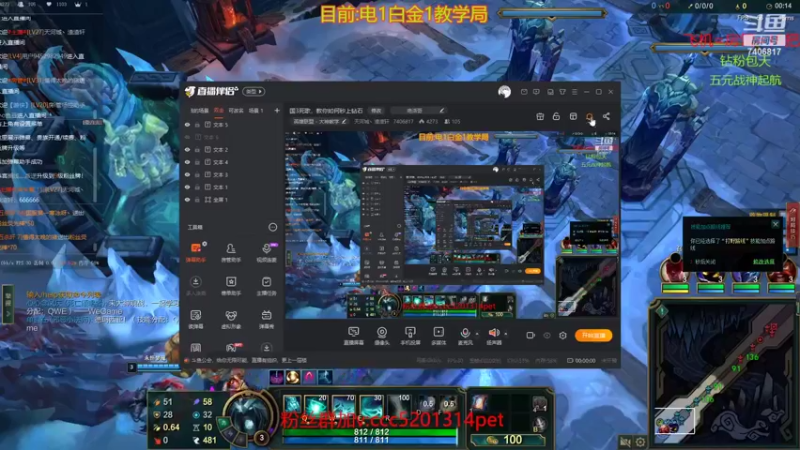
Task: Expand the speaker options arrow
Action: coord(506,334)
